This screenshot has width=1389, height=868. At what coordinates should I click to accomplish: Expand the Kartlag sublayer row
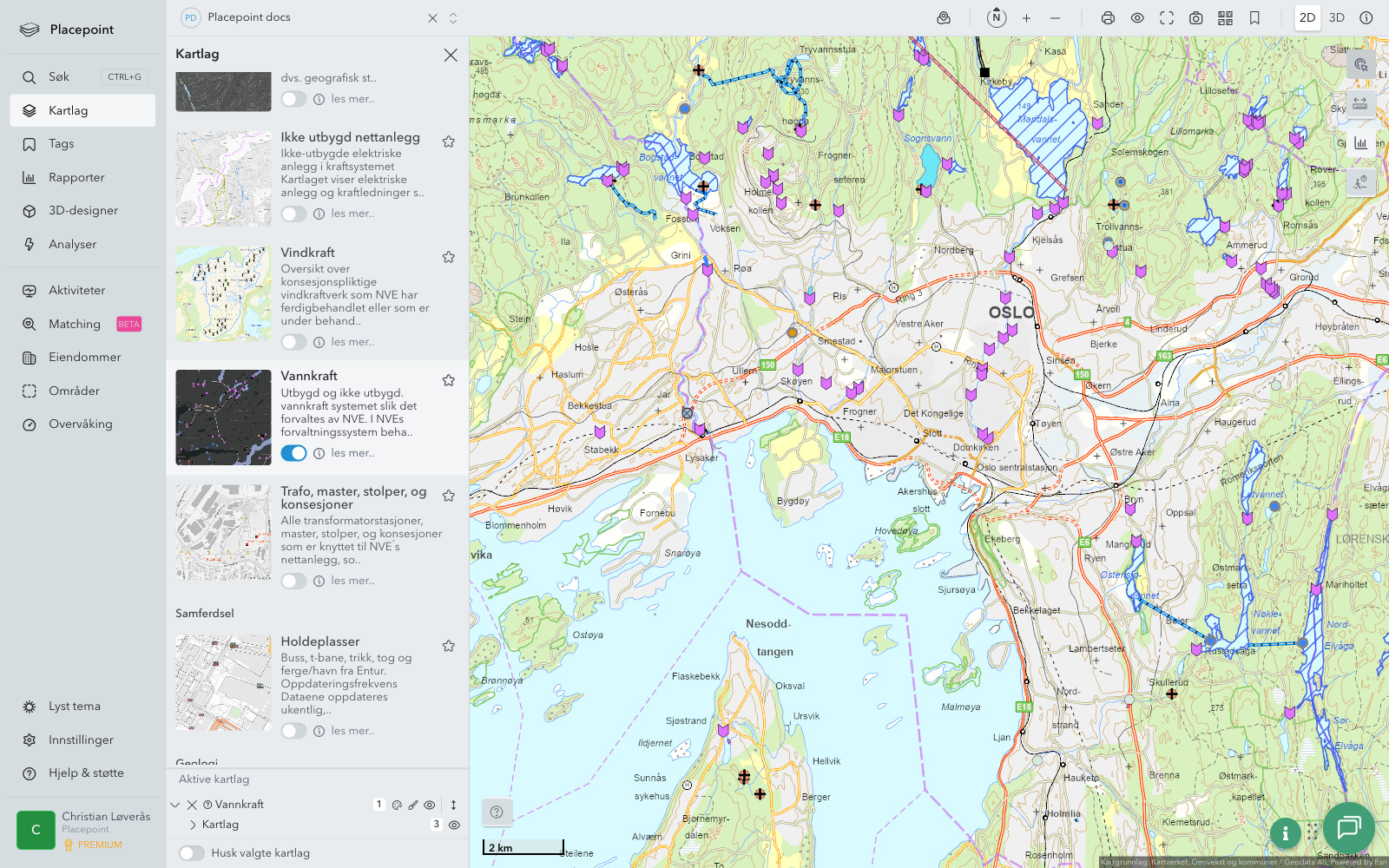coord(193,825)
